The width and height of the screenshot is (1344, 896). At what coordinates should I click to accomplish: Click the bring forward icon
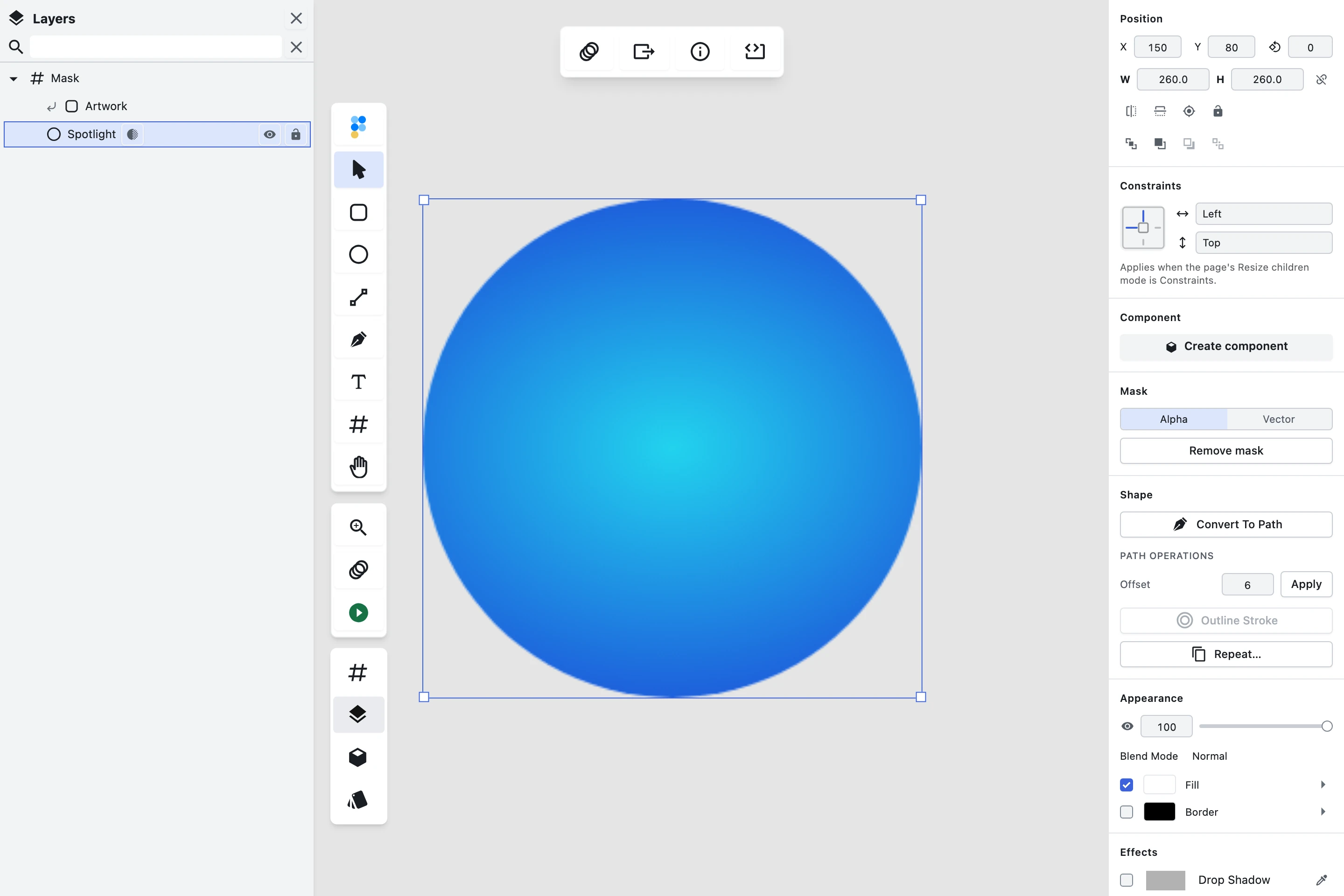pos(1160,143)
